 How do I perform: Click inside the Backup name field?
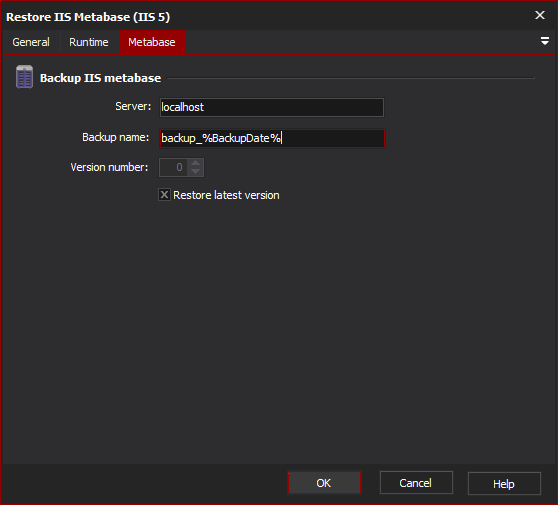pos(272,138)
